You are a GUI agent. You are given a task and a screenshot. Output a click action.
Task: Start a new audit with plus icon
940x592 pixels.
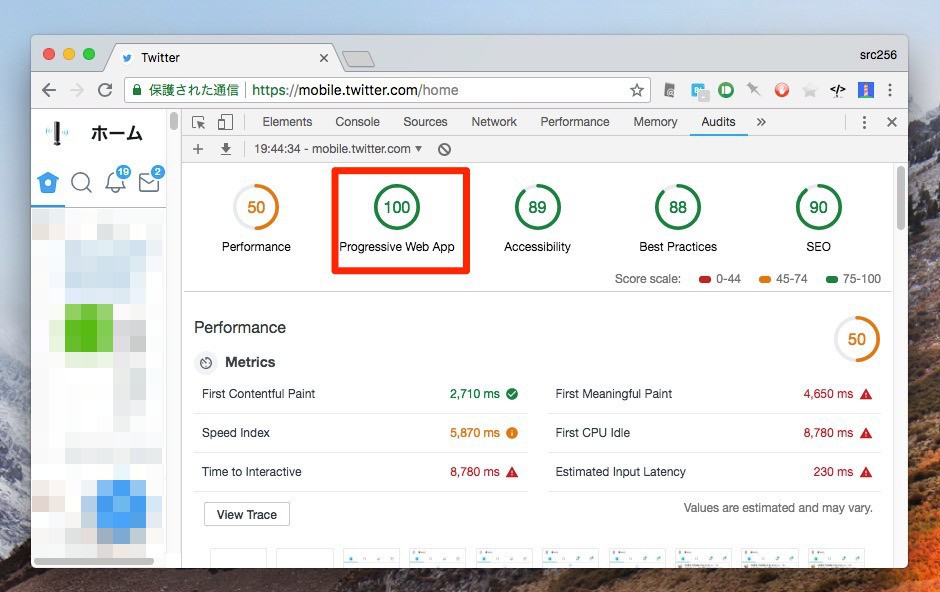pyautogui.click(x=198, y=149)
